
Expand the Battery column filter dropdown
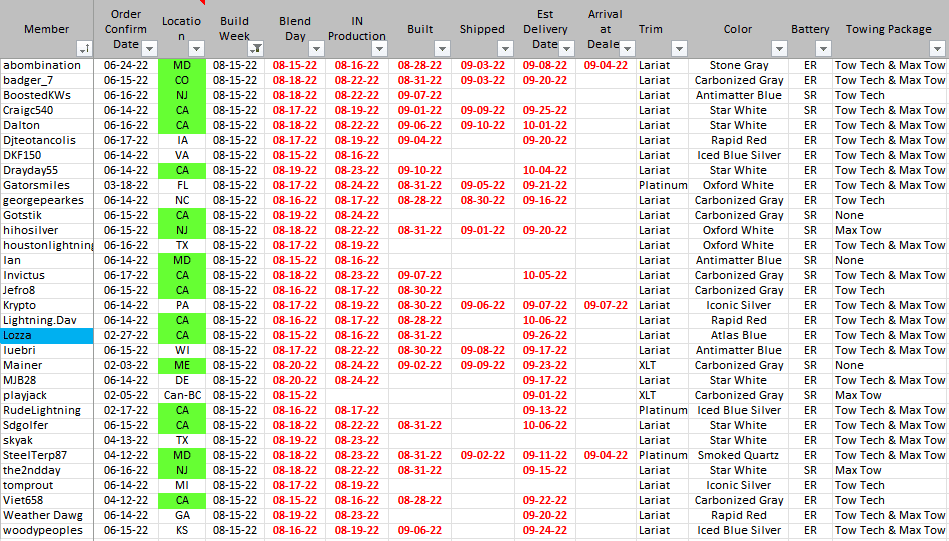click(x=822, y=48)
